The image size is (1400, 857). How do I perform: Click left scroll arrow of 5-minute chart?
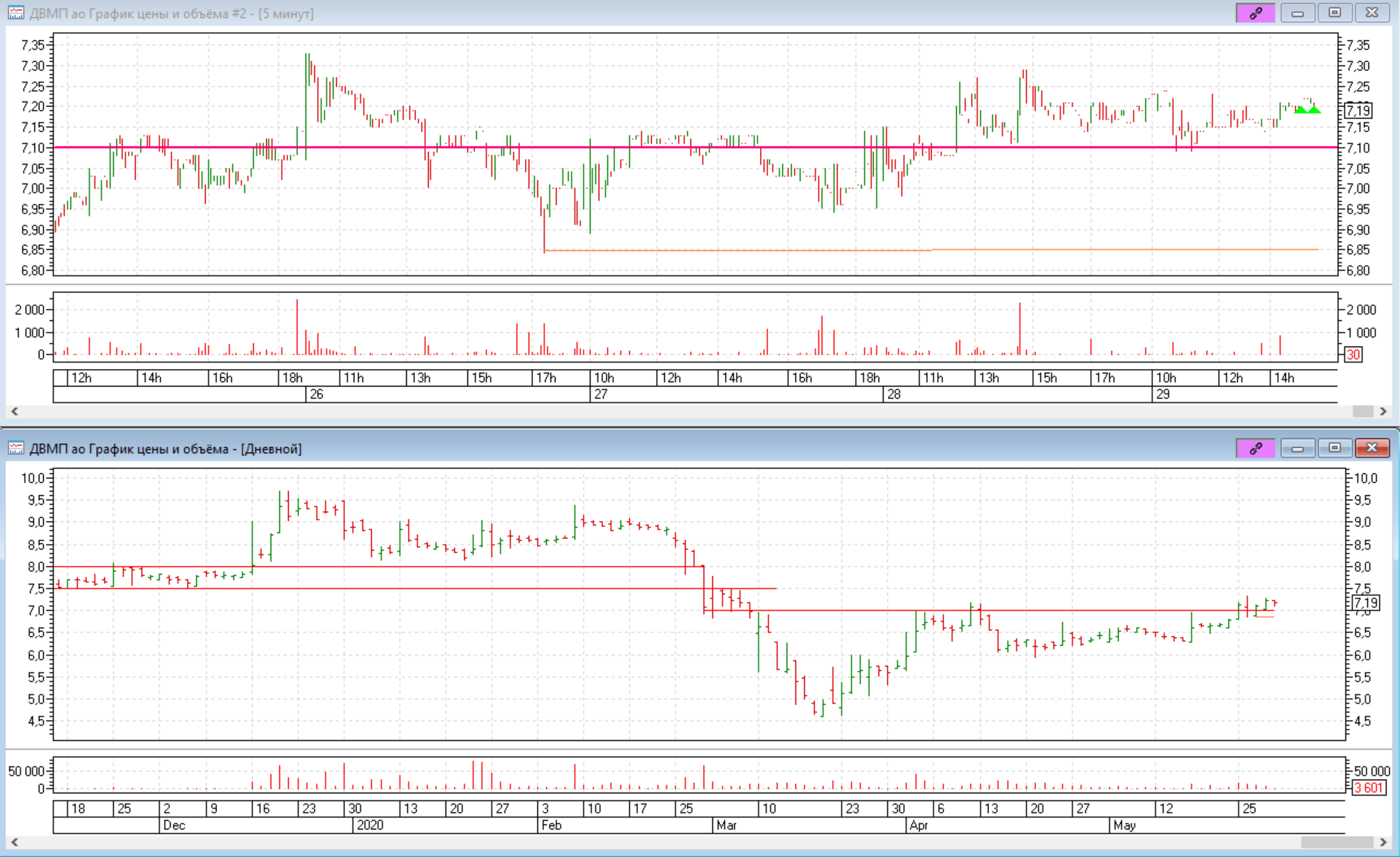pyautogui.click(x=15, y=411)
